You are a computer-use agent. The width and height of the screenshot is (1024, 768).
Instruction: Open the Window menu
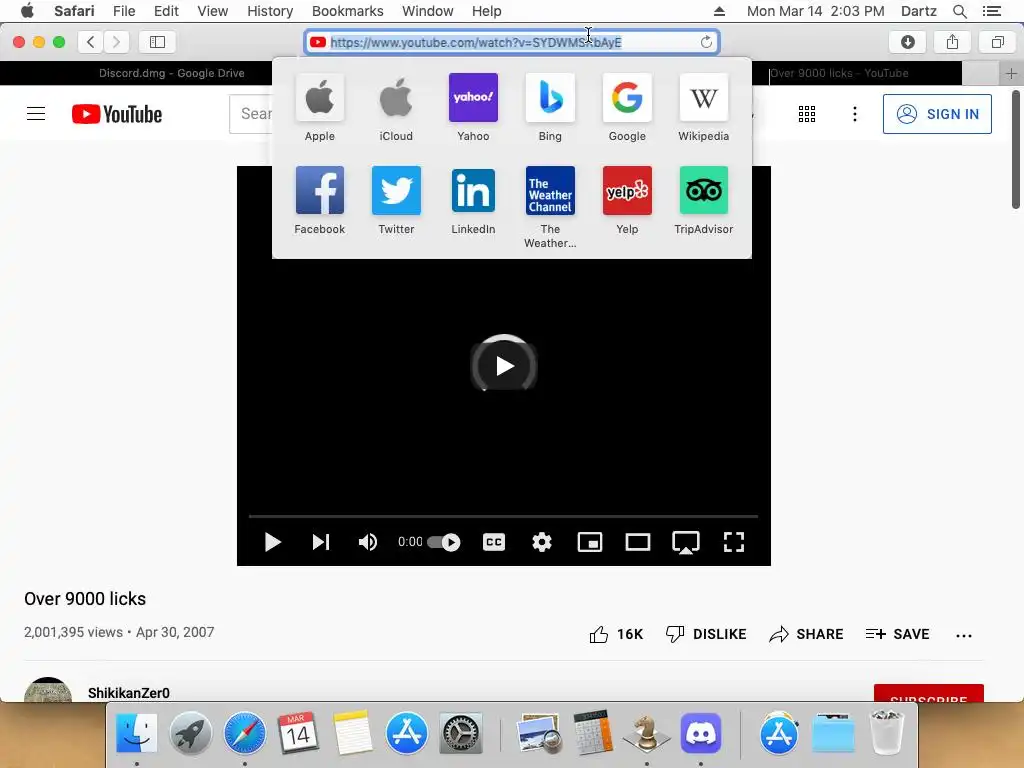pos(428,11)
